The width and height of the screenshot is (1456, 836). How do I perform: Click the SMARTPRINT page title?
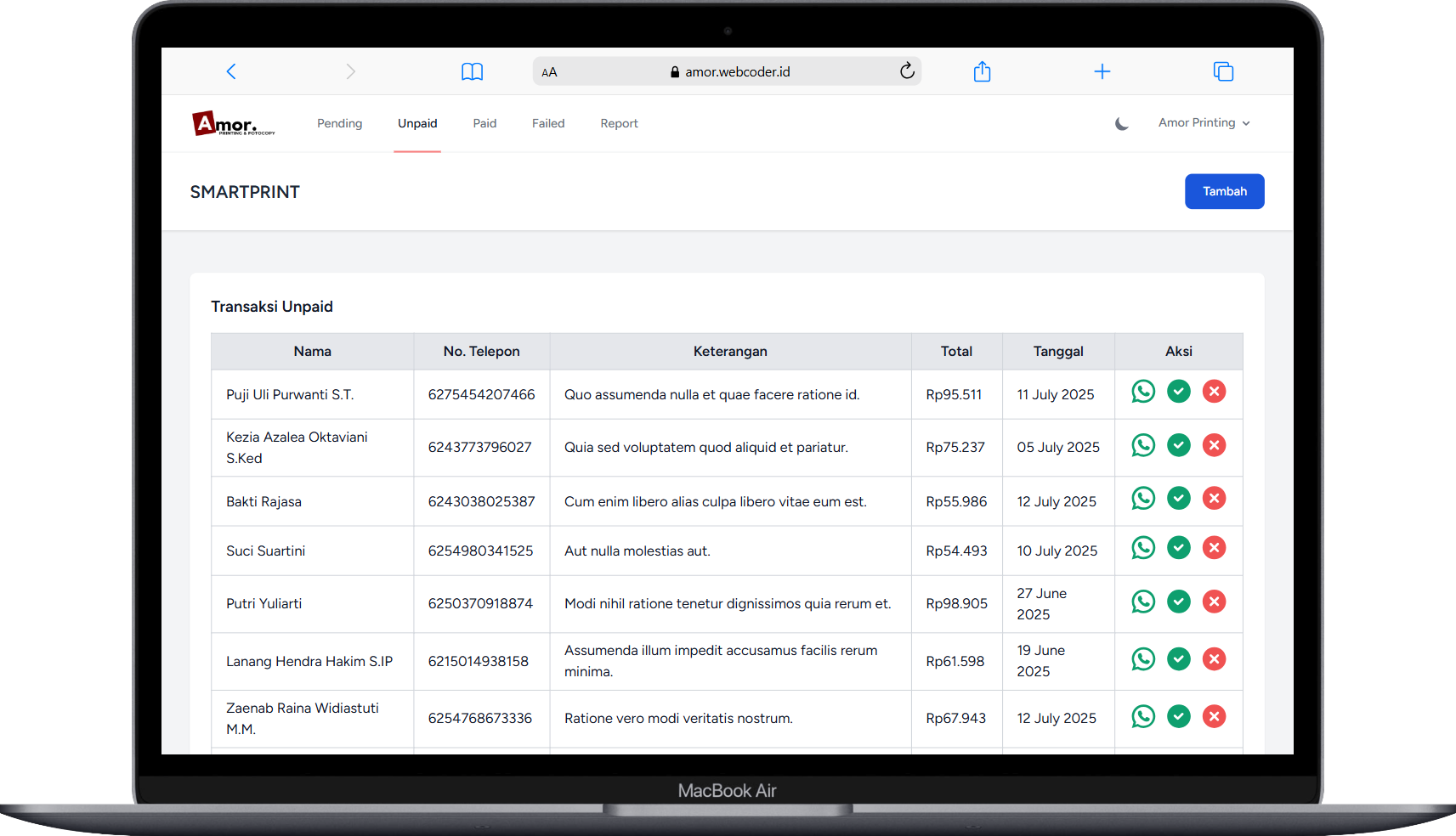click(x=245, y=192)
